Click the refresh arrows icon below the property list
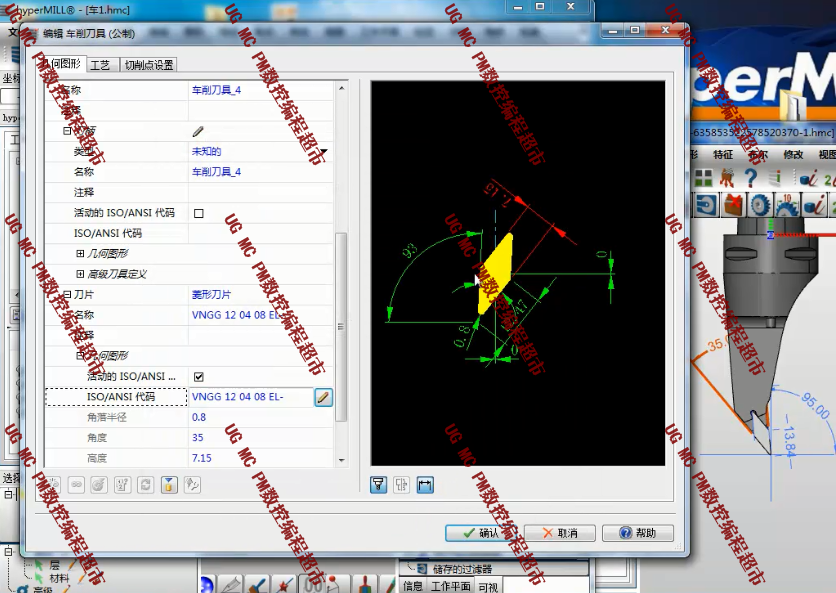The width and height of the screenshot is (836, 593). point(146,485)
